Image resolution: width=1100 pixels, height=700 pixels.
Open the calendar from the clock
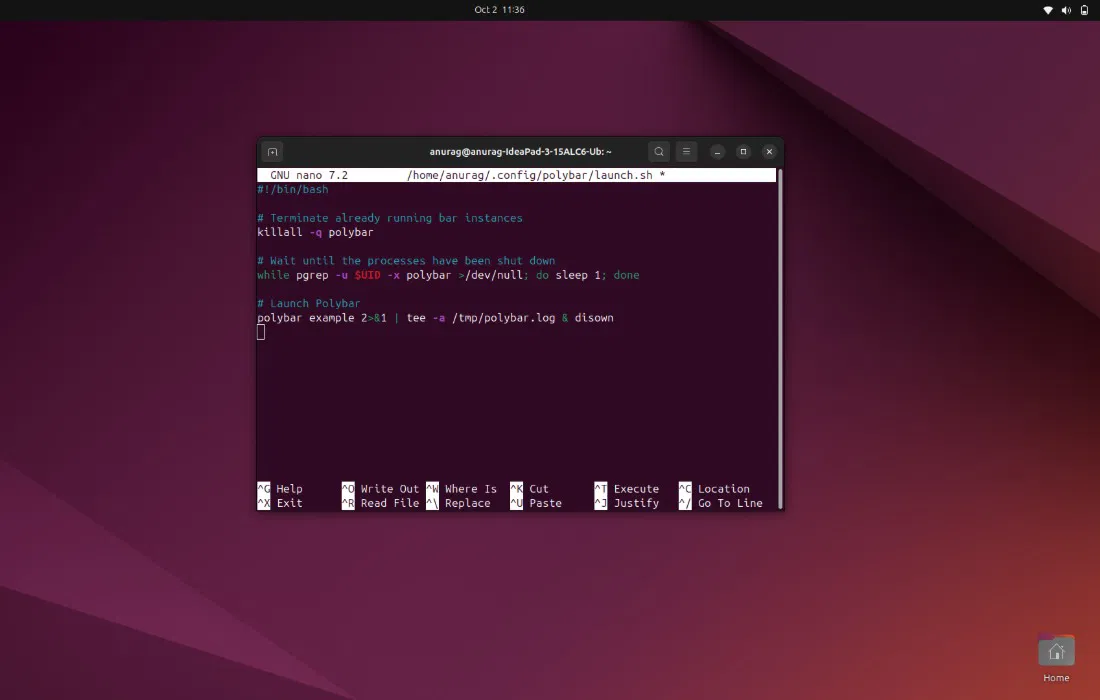tap(499, 10)
